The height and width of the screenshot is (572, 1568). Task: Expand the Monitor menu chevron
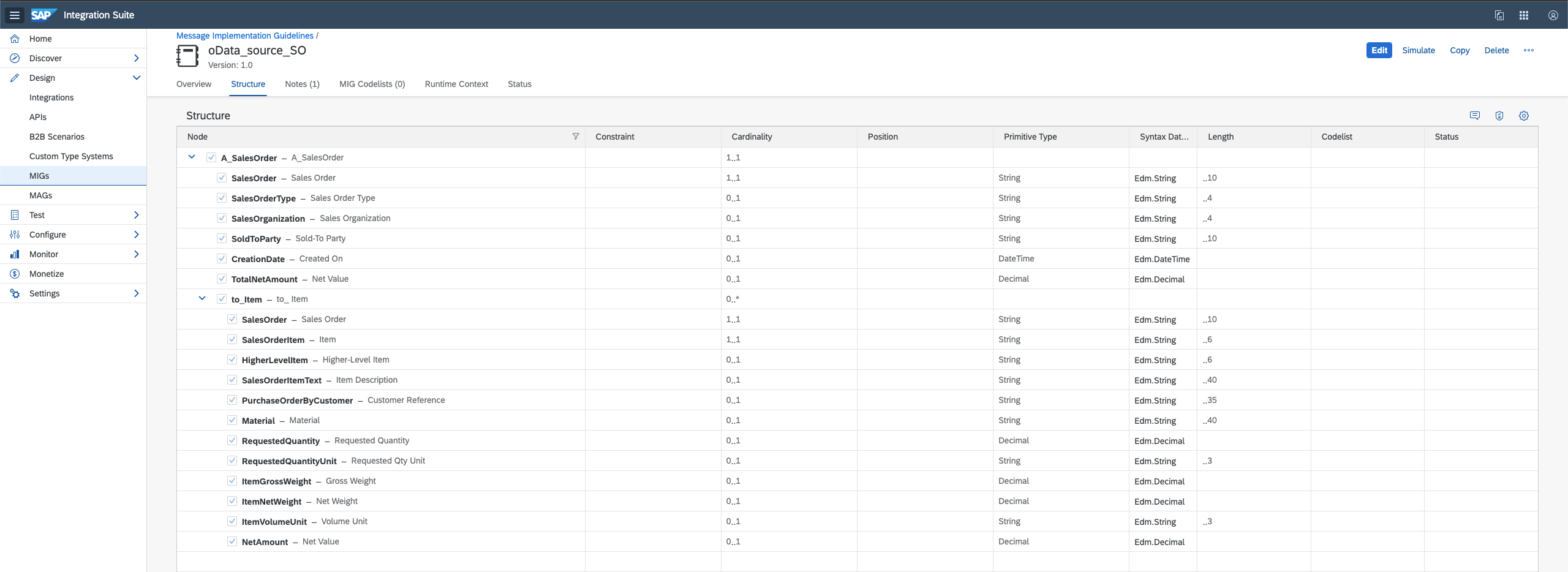(136, 254)
